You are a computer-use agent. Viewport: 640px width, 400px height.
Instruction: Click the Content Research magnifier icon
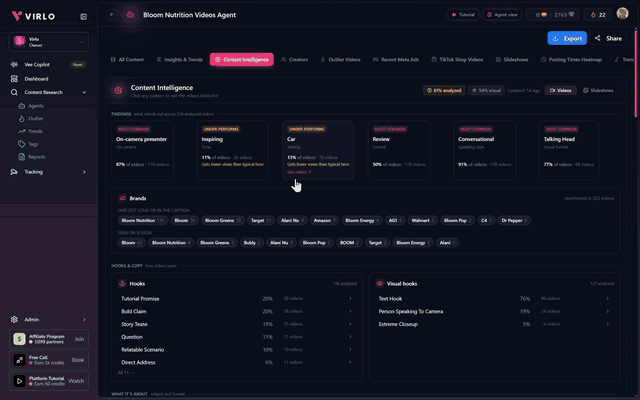(x=14, y=92)
